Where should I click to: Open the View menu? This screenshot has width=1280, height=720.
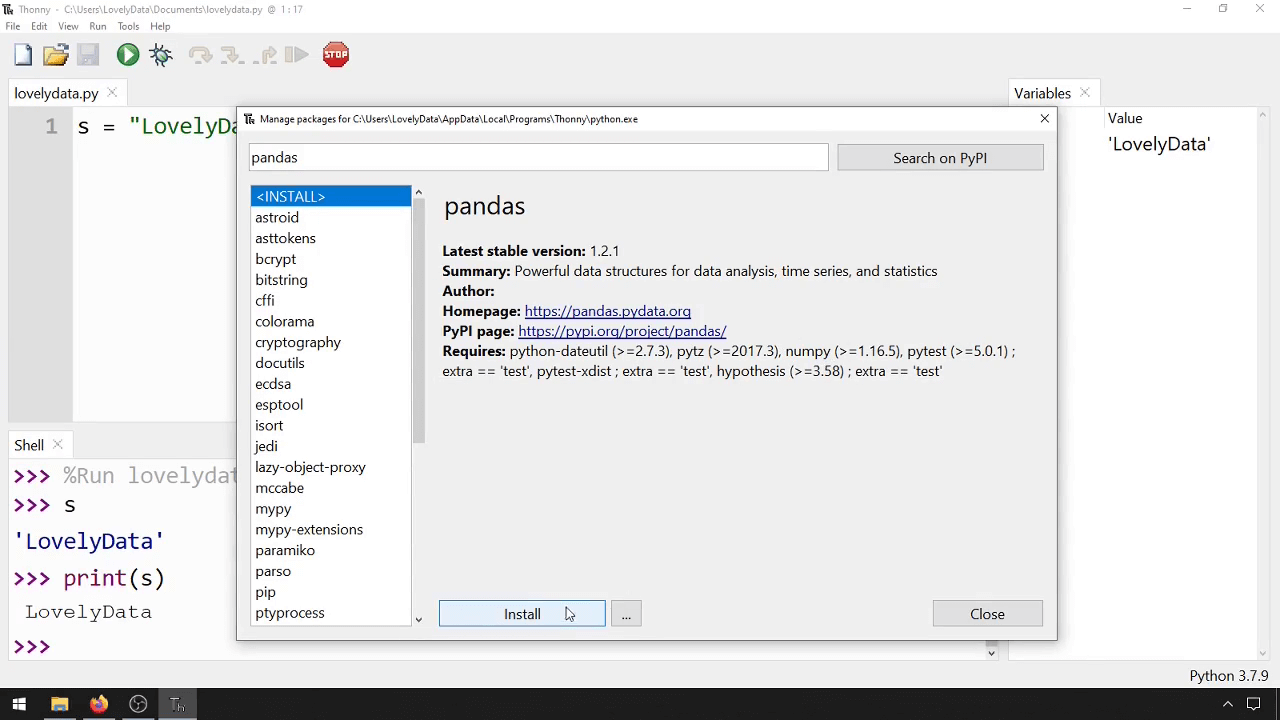coord(68,26)
